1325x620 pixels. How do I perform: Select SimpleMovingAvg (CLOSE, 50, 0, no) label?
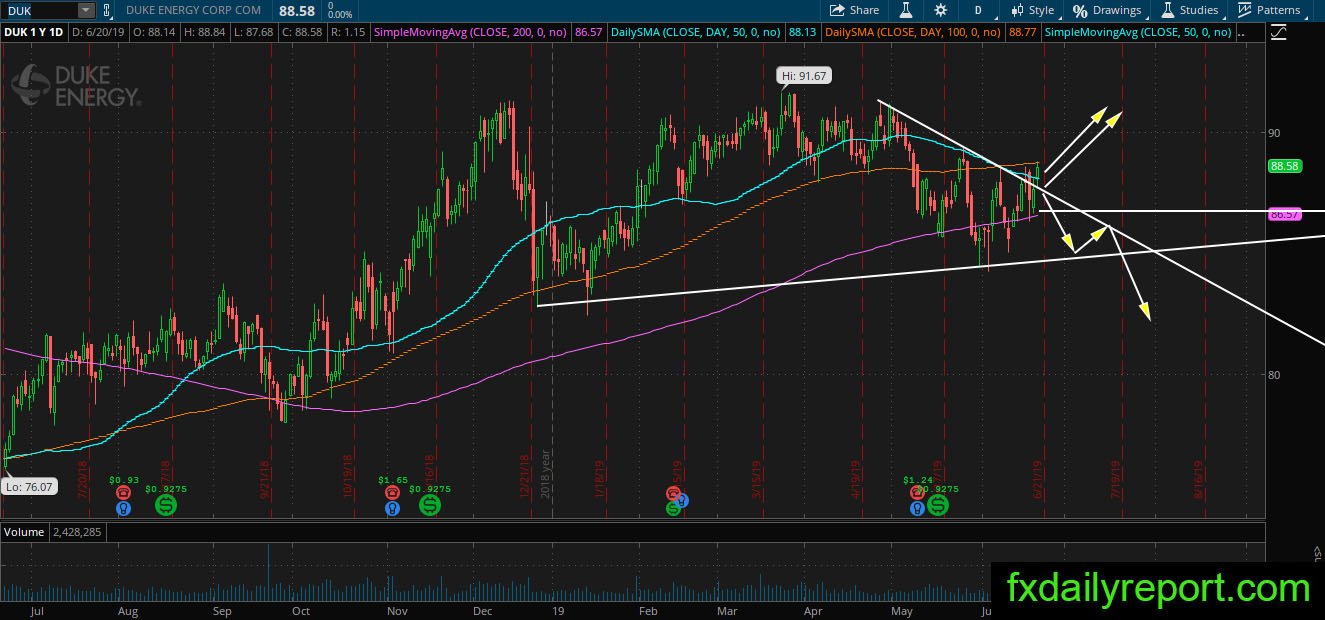pos(1137,33)
